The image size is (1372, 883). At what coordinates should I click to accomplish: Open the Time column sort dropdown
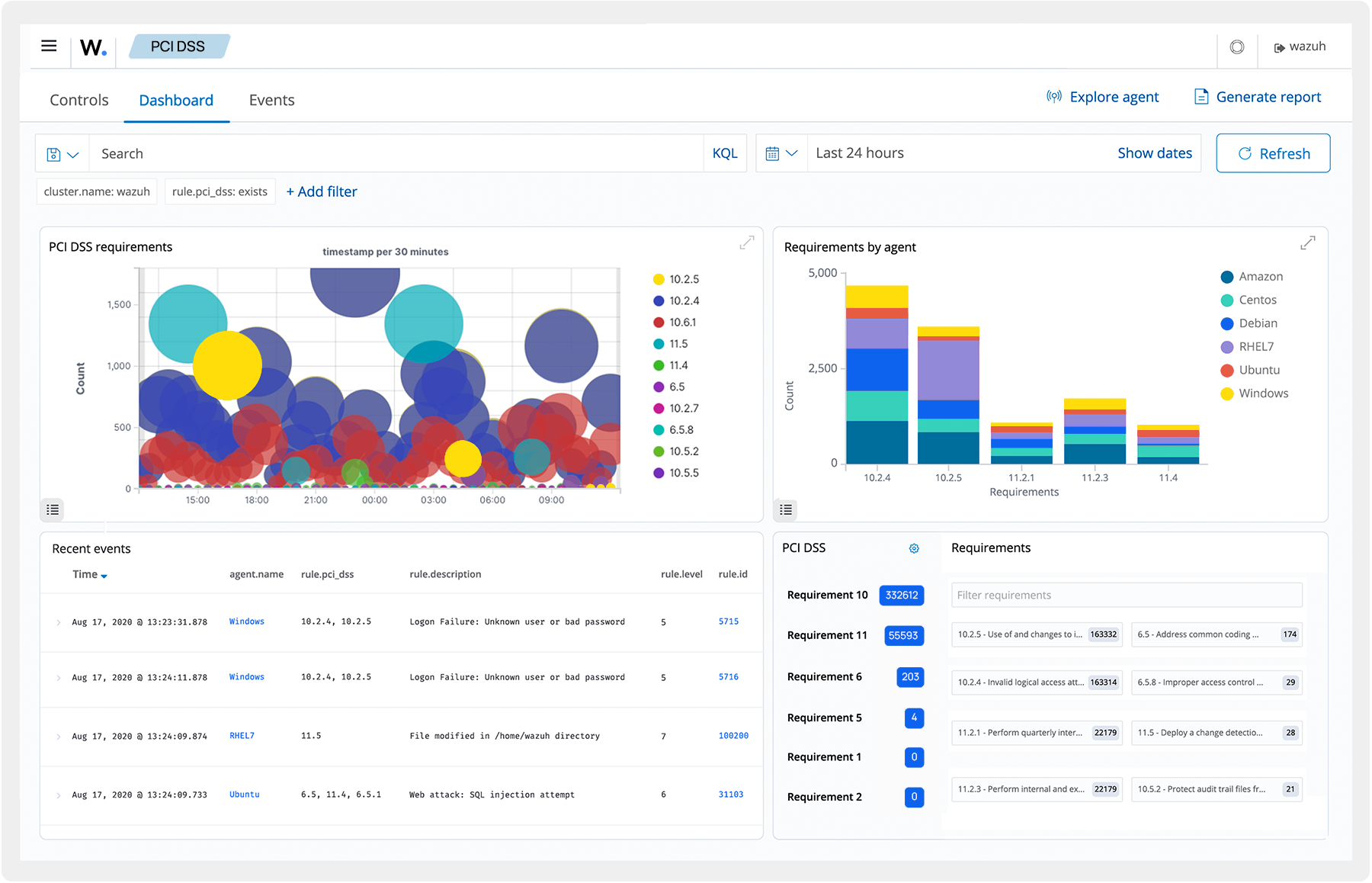click(104, 574)
